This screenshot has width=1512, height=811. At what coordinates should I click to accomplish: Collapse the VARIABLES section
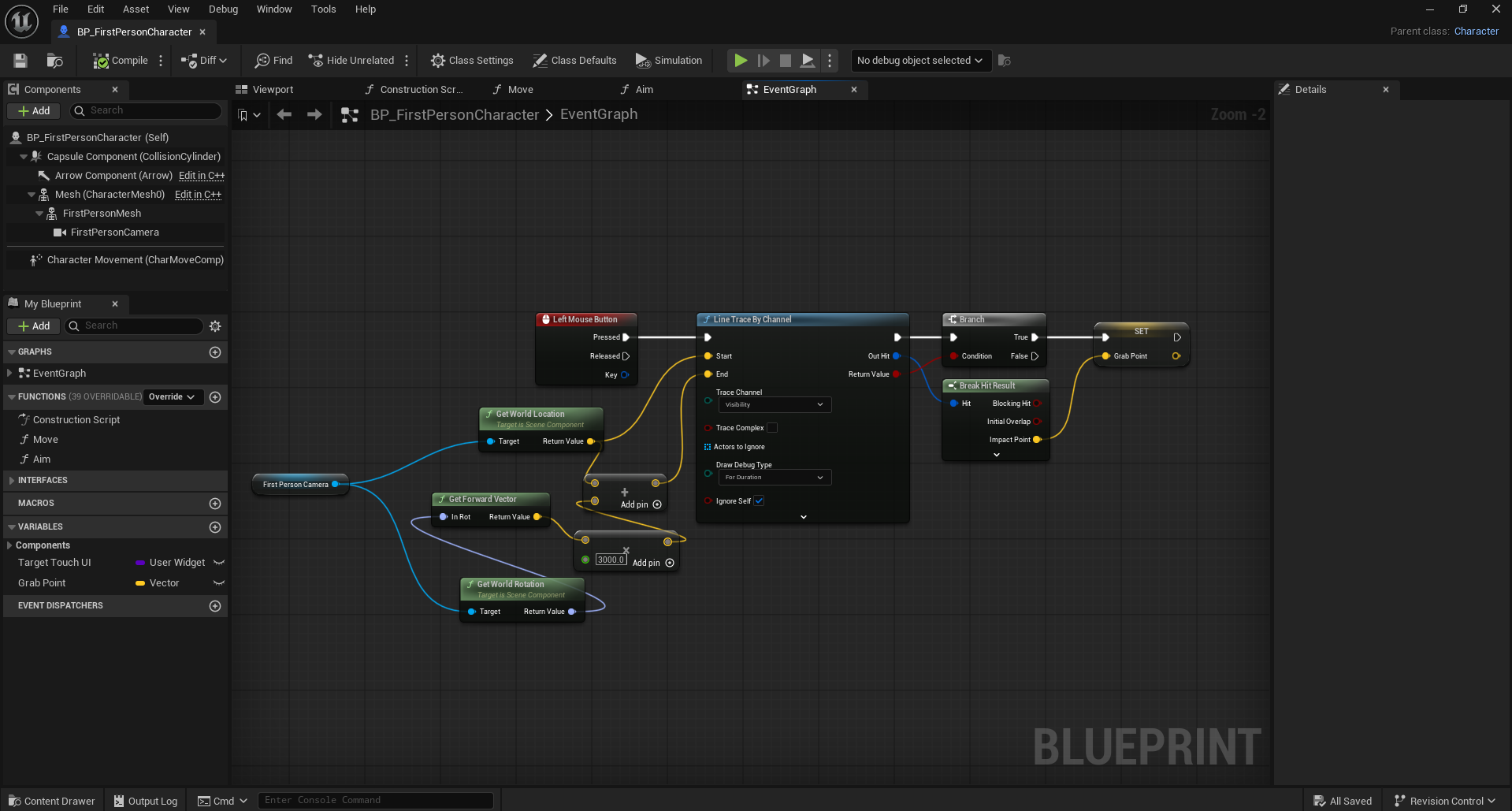pyautogui.click(x=11, y=527)
